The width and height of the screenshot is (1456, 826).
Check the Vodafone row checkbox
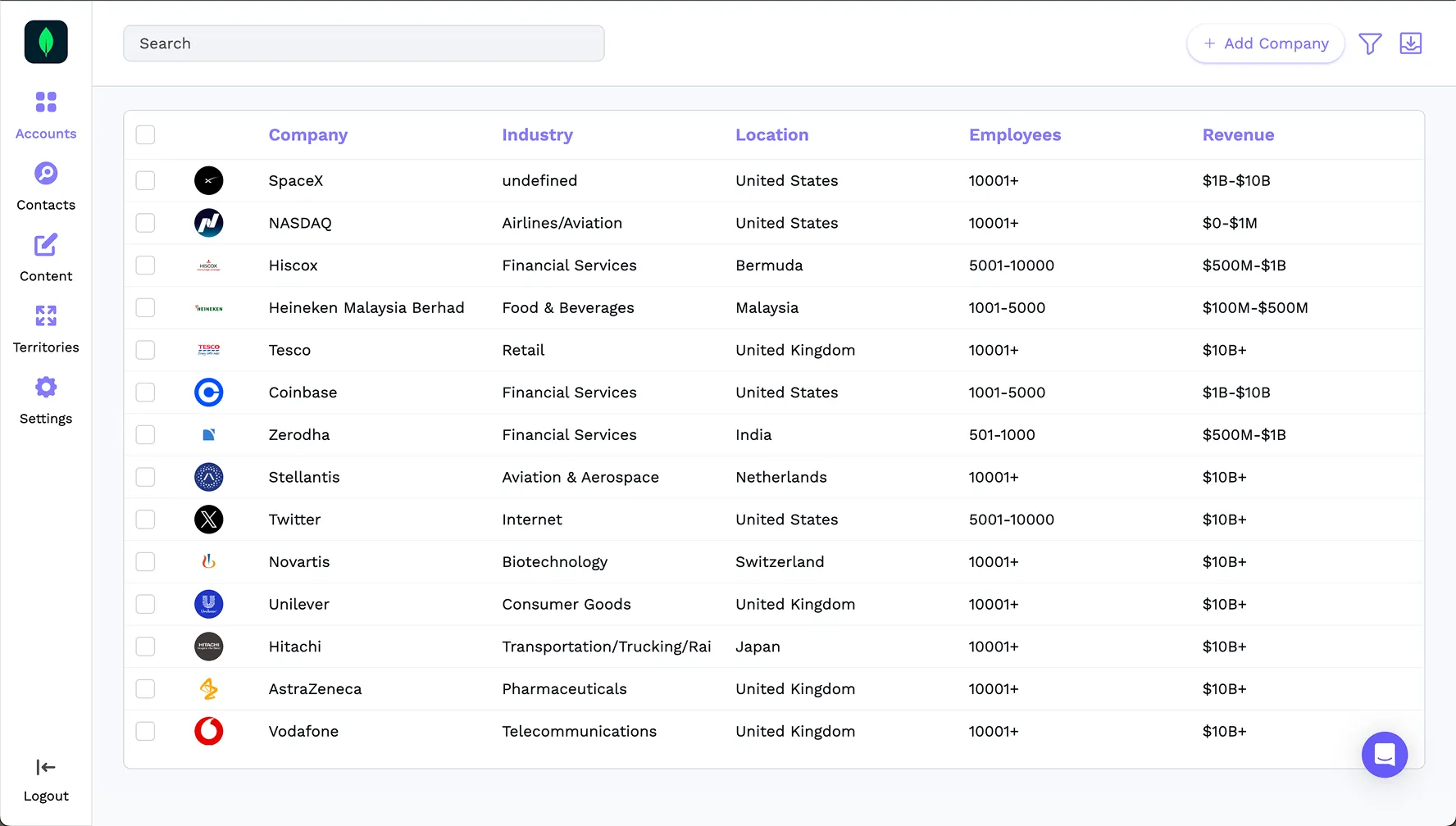145,731
